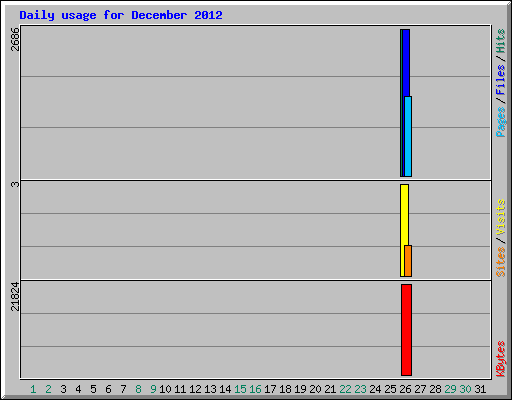Click the chart title Daily usage for December 2012
512x400 pixels.
coord(121,15)
